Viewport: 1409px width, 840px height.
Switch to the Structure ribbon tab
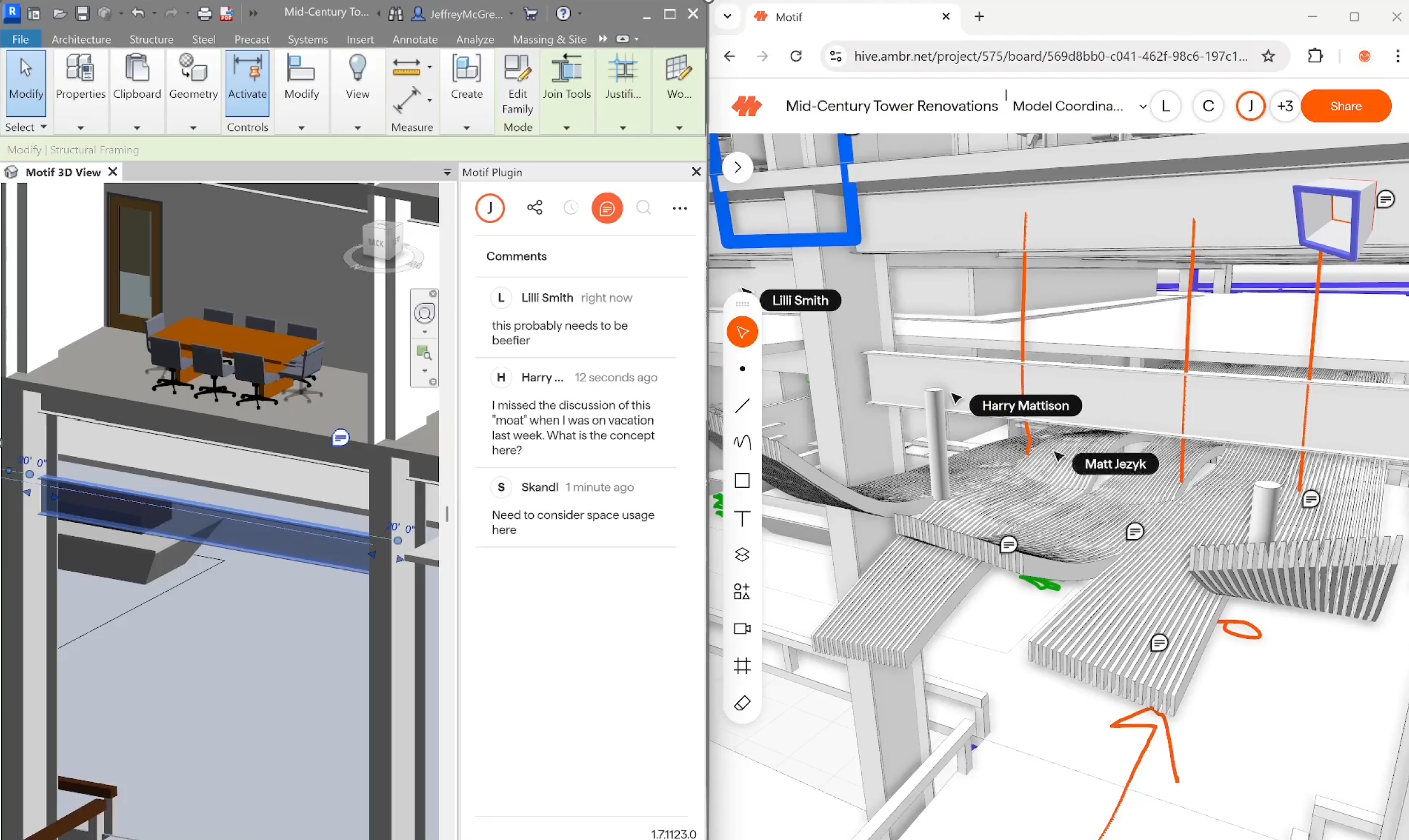pyautogui.click(x=151, y=39)
